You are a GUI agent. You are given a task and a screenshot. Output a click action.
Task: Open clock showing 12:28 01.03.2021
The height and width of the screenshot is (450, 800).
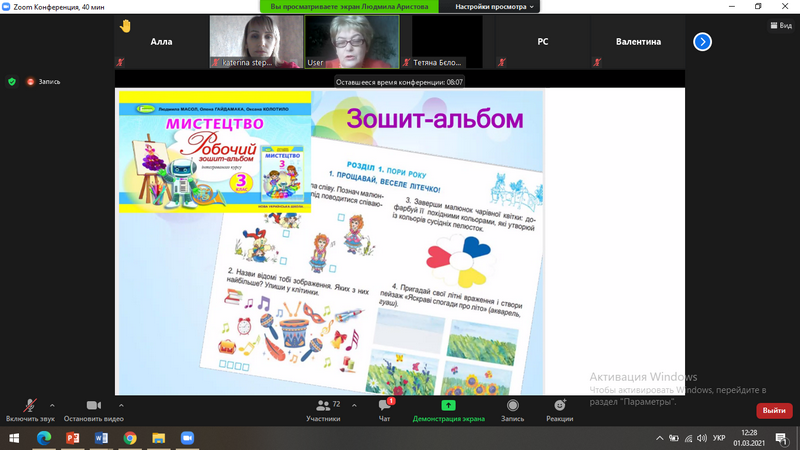(x=749, y=438)
